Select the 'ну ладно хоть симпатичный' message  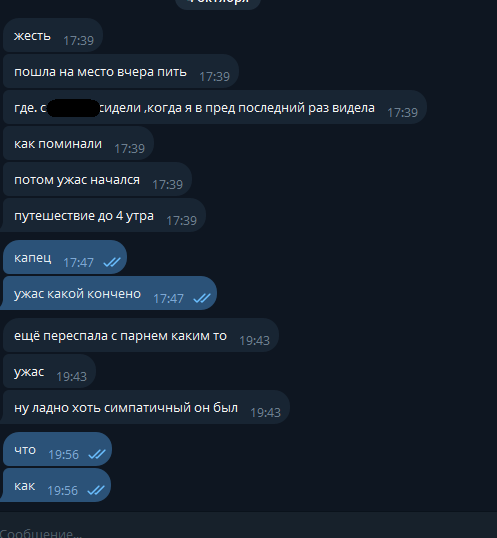click(x=145, y=407)
